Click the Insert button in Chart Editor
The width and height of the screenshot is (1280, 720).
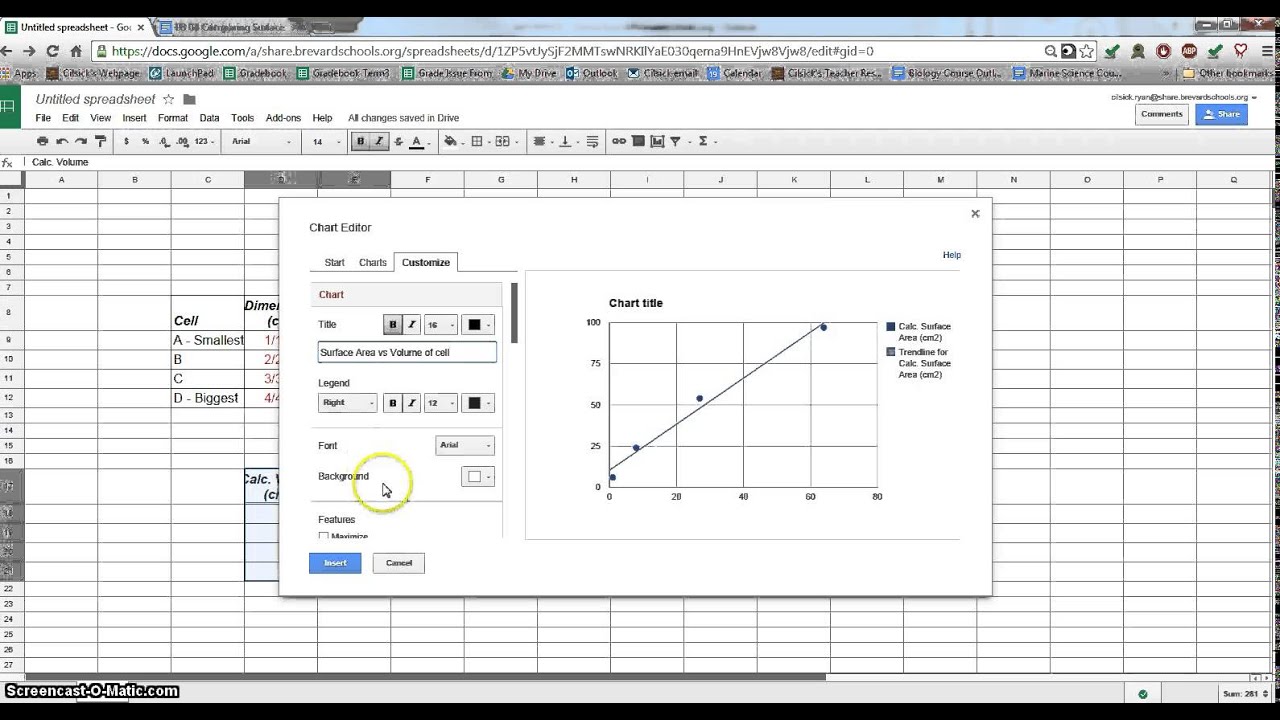coord(335,563)
